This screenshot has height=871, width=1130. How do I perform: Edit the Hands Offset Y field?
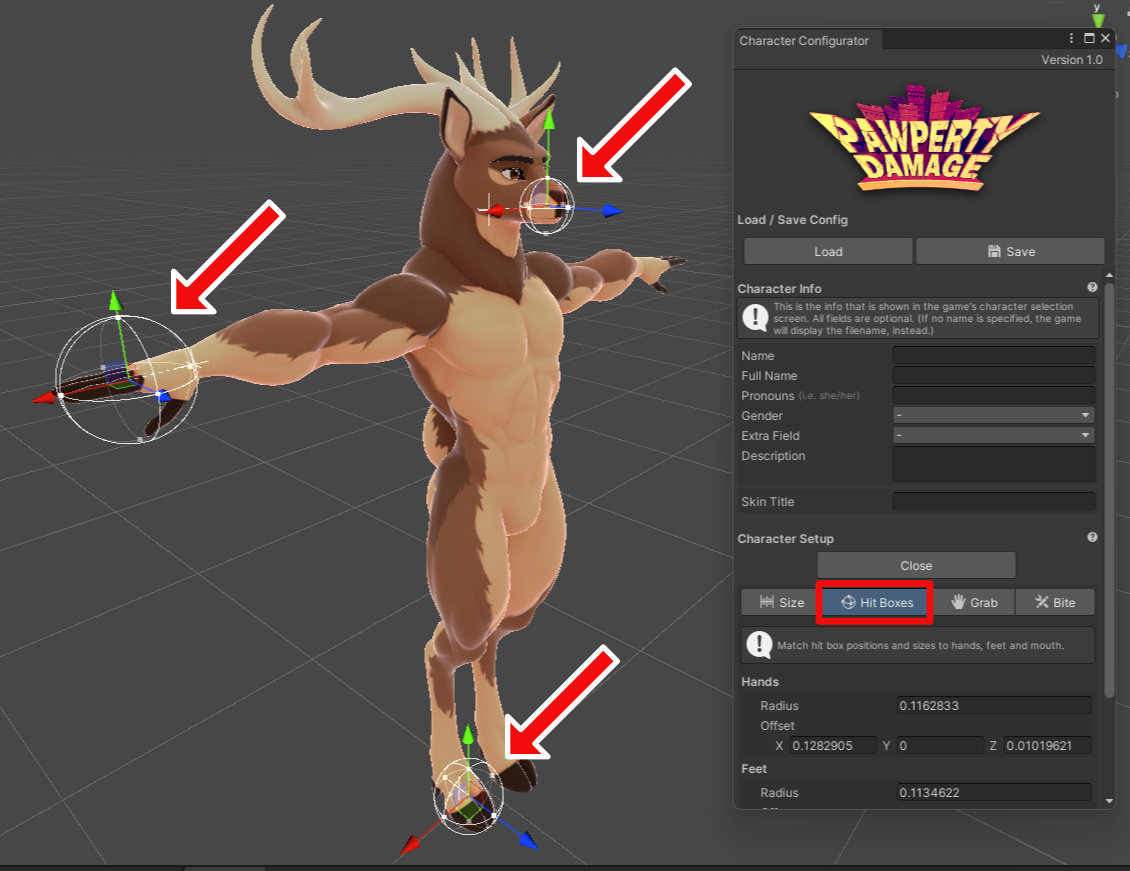(940, 746)
